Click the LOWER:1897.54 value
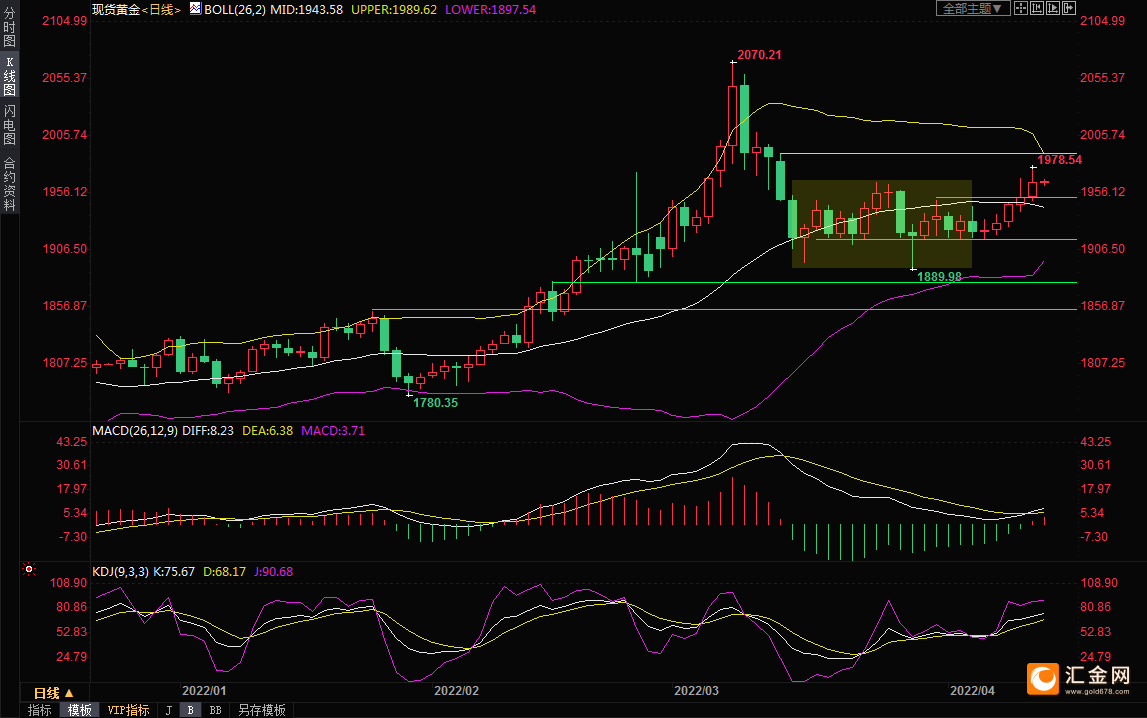The height and width of the screenshot is (718, 1147). click(490, 10)
